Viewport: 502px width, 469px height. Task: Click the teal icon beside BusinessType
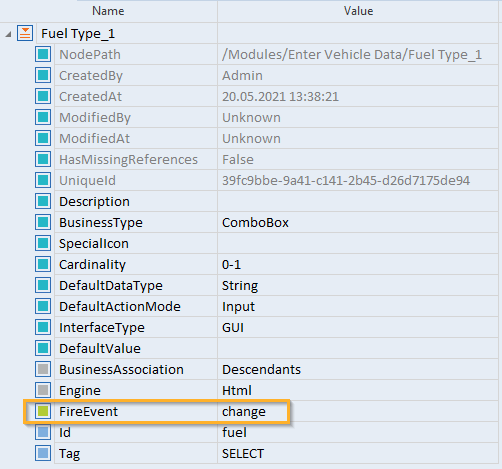pos(43,222)
